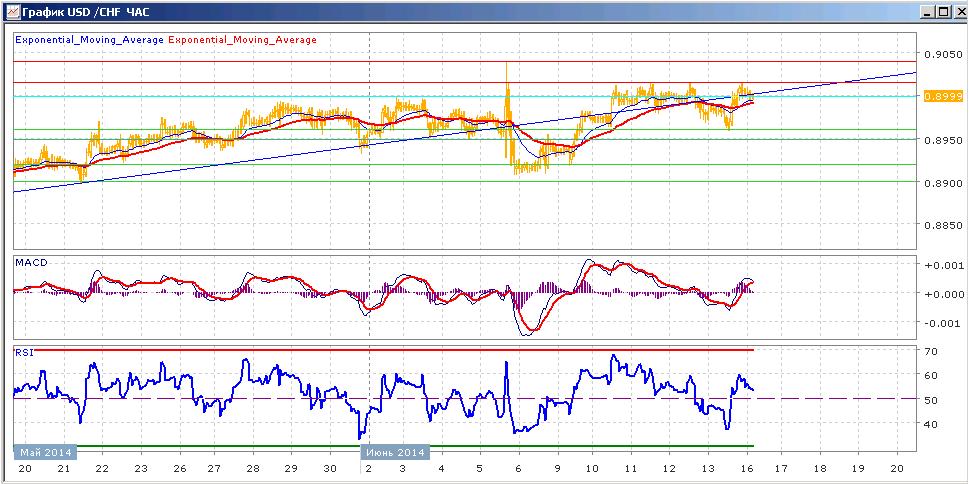Click the RSI 60 level label

[931, 375]
